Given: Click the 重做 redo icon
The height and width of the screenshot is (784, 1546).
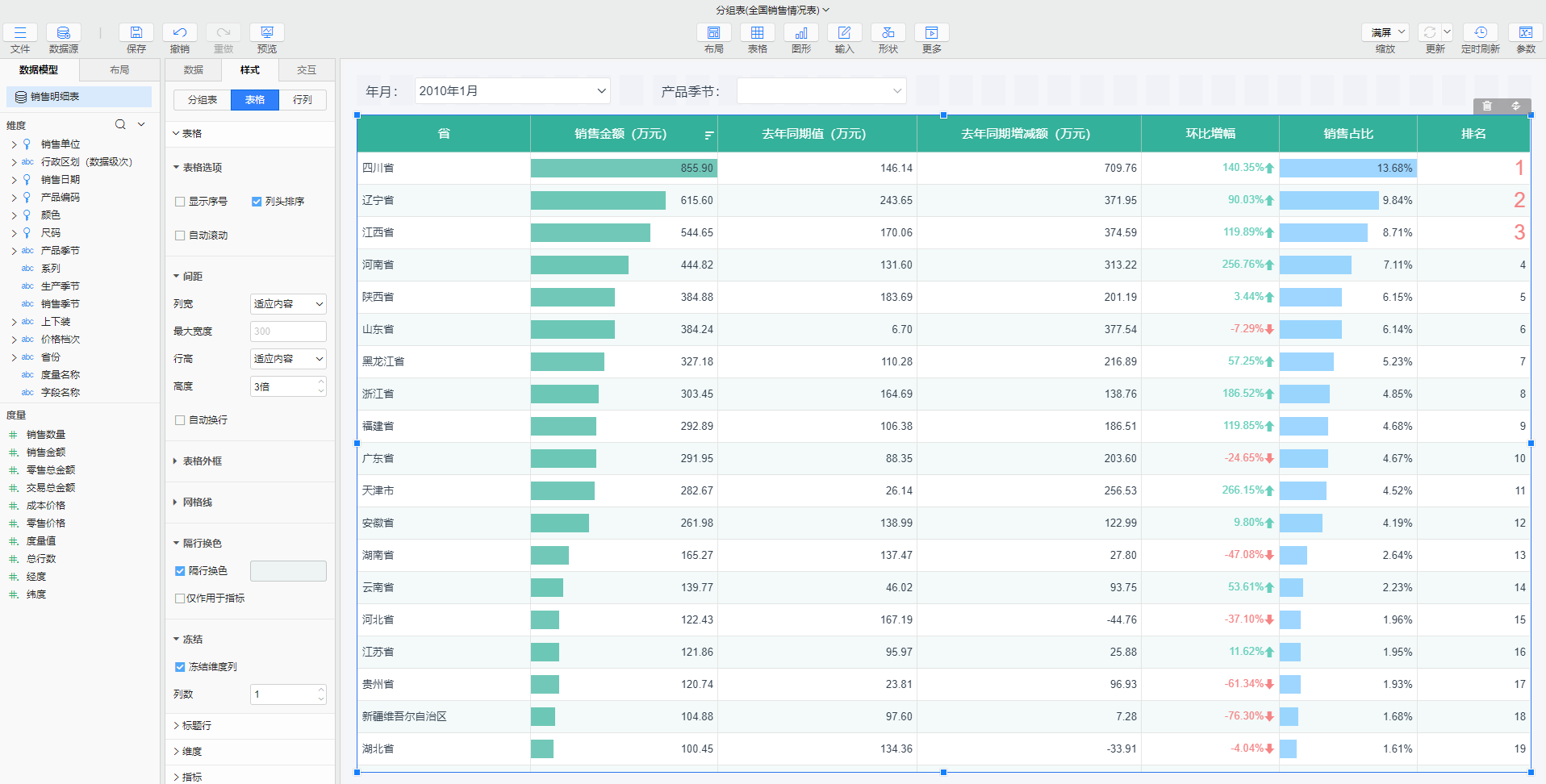Looking at the screenshot, I should (x=224, y=32).
